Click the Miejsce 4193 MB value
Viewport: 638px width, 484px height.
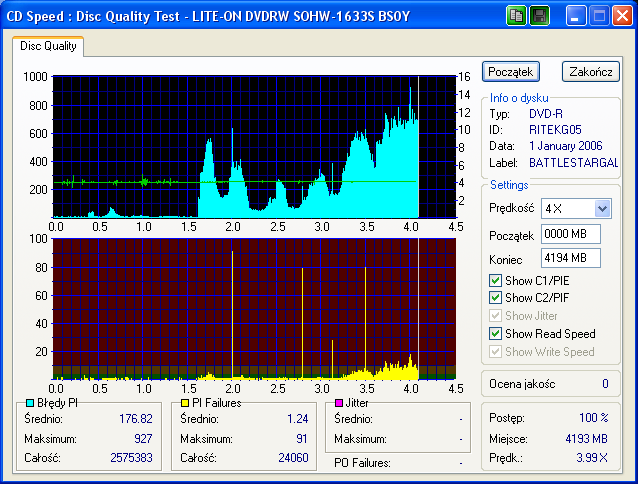point(586,438)
